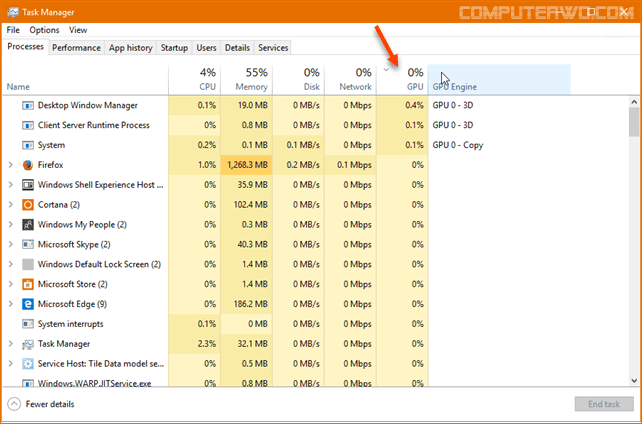The height and width of the screenshot is (424, 642).
Task: Click the Windows Shell Experience Host icon
Action: [x=27, y=185]
